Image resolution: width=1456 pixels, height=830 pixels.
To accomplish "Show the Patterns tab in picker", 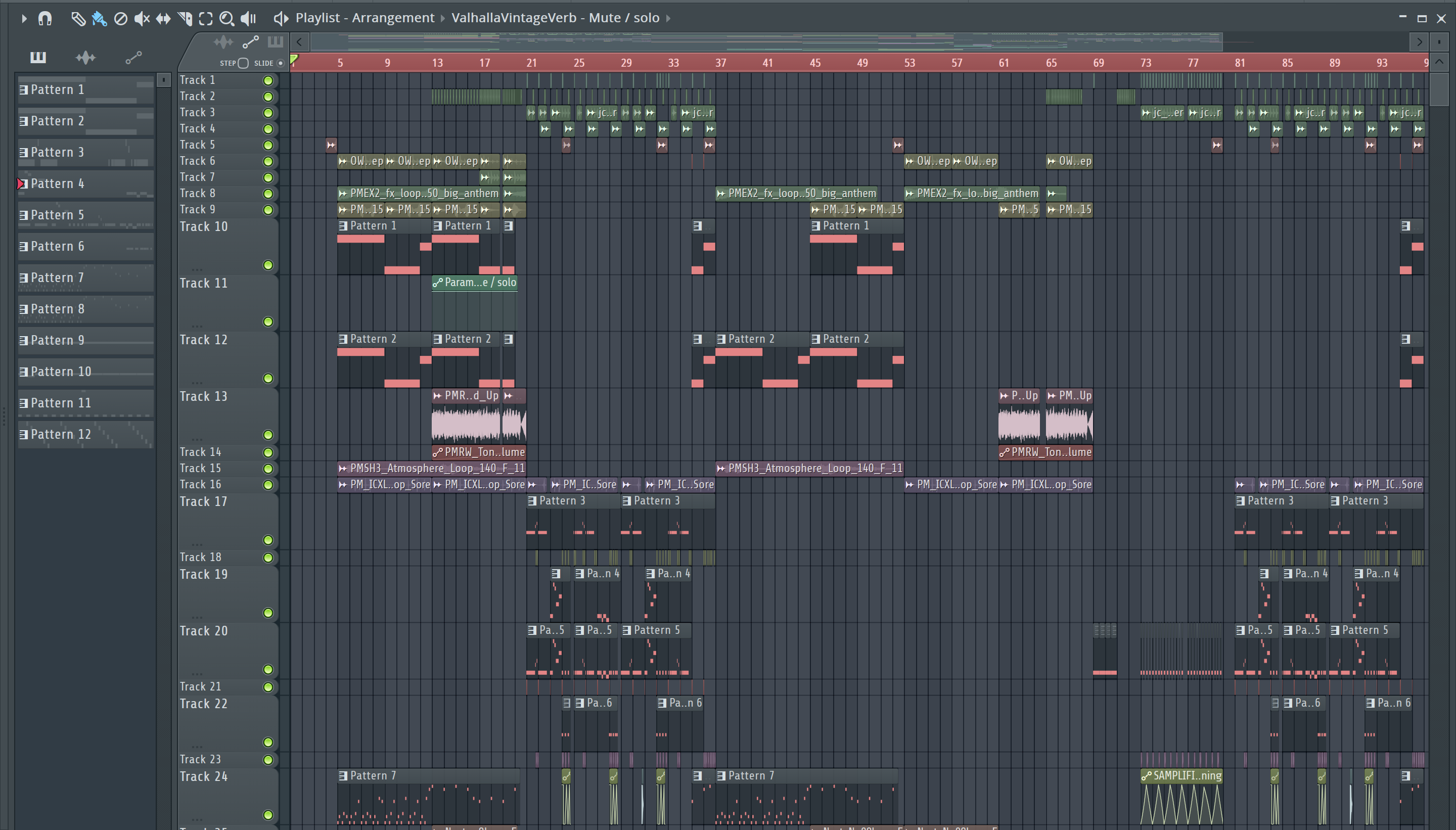I will (x=38, y=57).
